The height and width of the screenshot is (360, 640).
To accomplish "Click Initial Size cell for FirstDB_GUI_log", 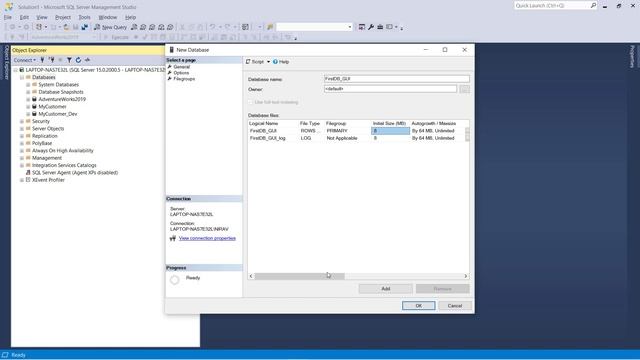I will click(390, 138).
